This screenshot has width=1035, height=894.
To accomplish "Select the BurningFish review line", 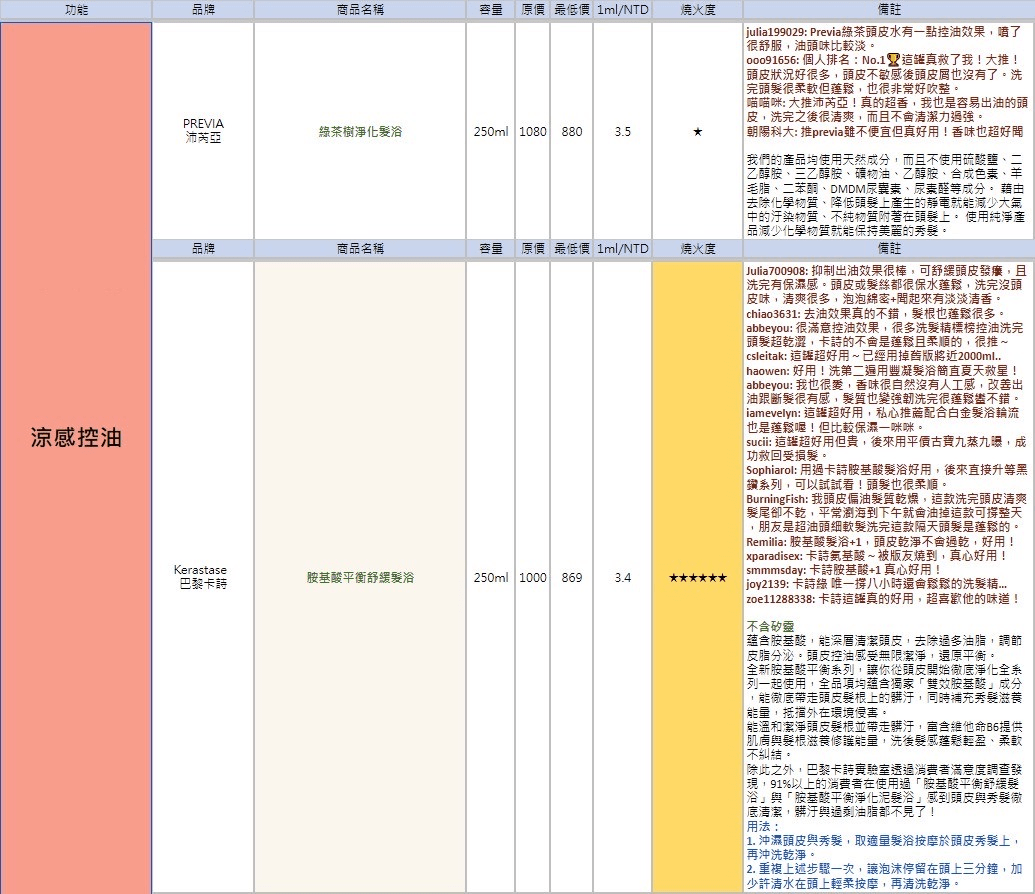I will 886,512.
